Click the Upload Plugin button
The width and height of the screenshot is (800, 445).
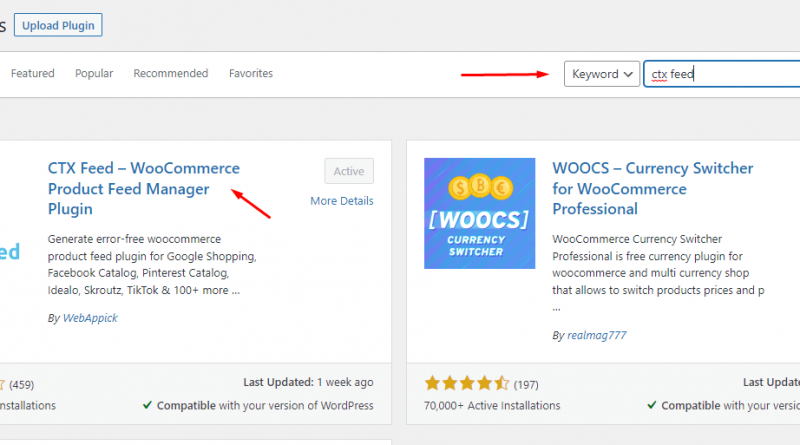pos(58,25)
